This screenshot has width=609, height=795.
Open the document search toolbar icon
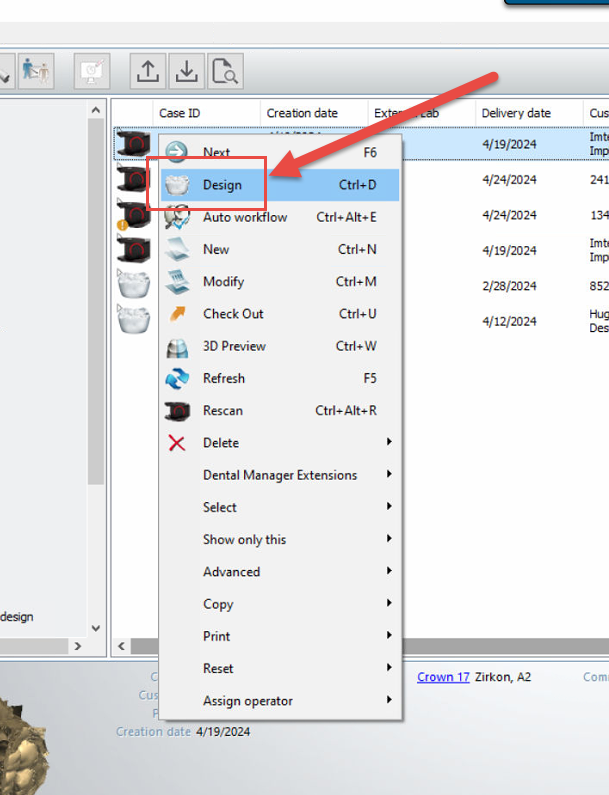click(225, 71)
